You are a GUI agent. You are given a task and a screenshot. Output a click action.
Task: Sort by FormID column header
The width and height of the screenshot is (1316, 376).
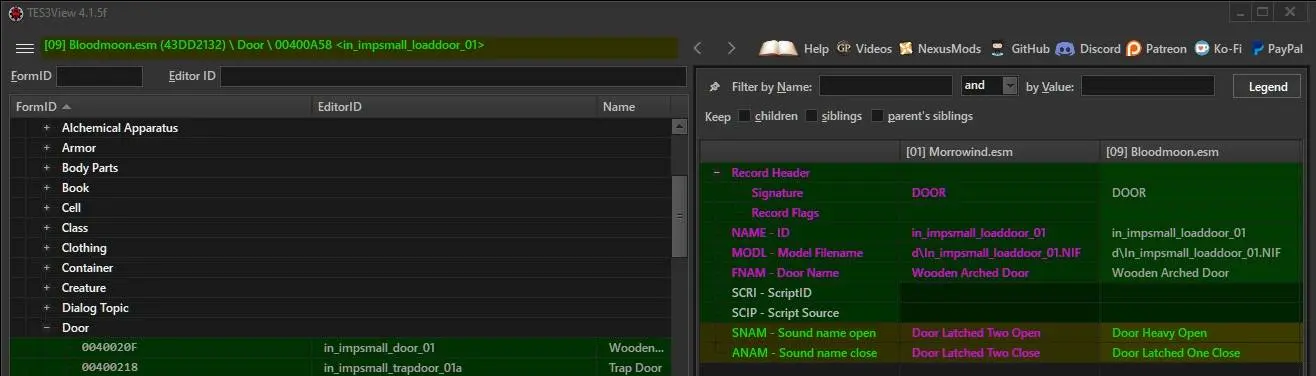(x=160, y=107)
